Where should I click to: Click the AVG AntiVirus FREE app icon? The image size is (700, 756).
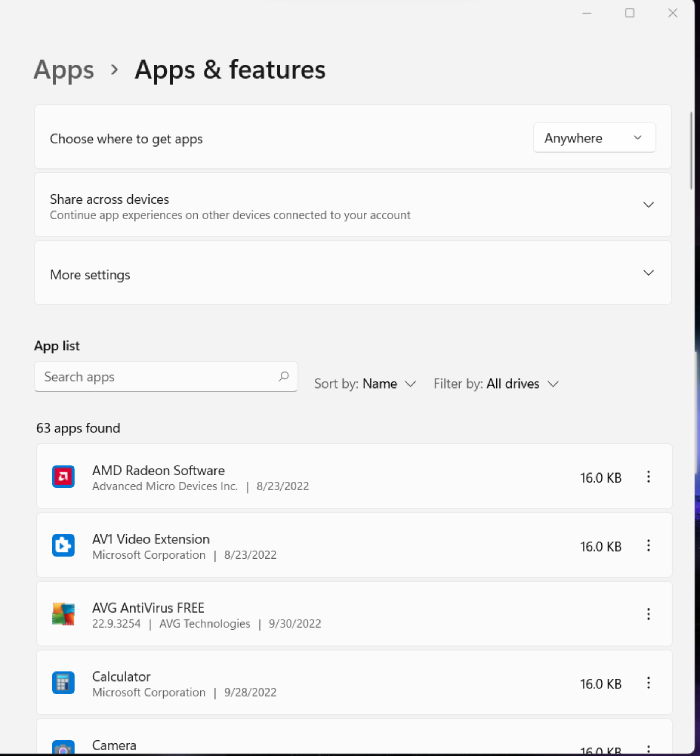63,614
